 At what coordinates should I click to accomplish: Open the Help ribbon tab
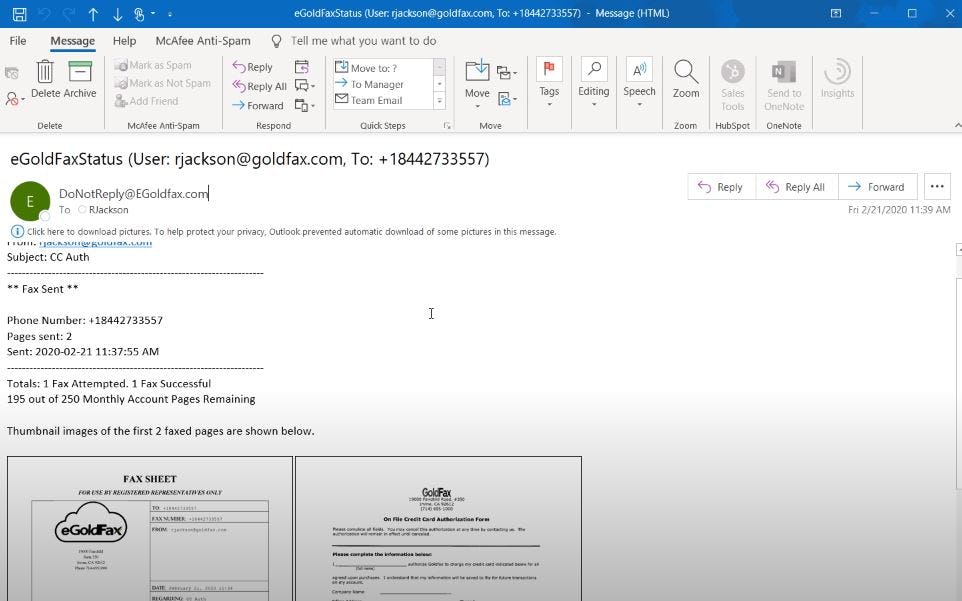124,41
